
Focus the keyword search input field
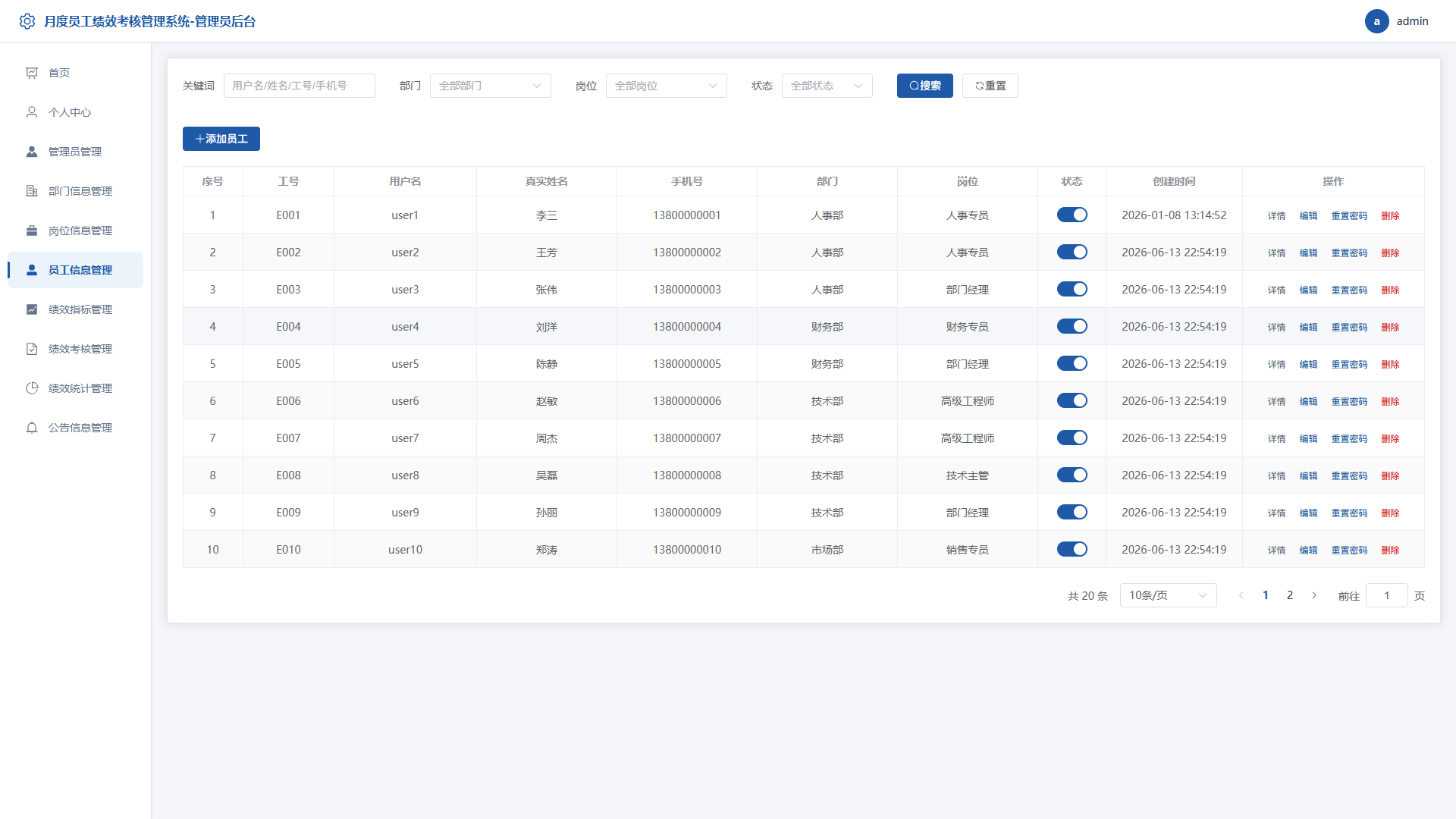(x=299, y=86)
